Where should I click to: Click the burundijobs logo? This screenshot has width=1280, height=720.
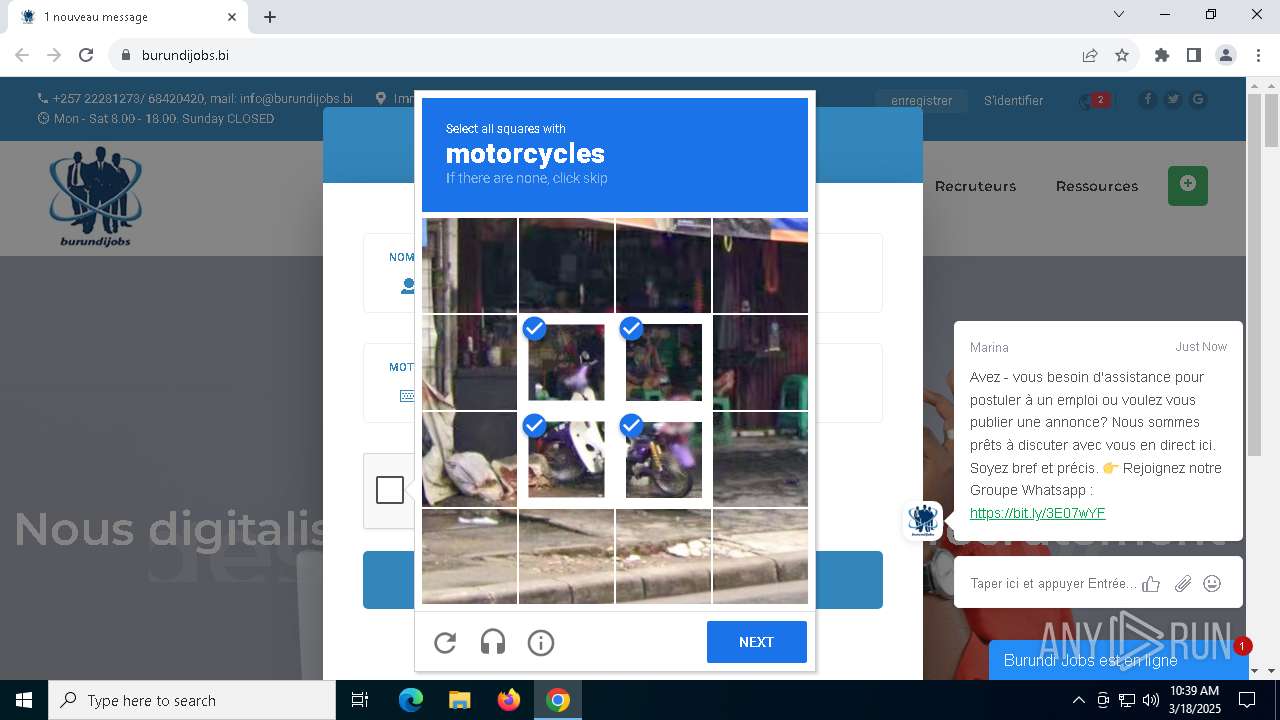tap(96, 196)
